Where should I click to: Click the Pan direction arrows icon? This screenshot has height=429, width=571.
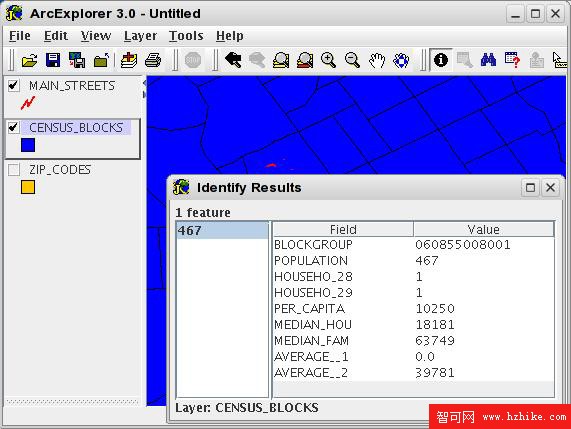pos(401,60)
